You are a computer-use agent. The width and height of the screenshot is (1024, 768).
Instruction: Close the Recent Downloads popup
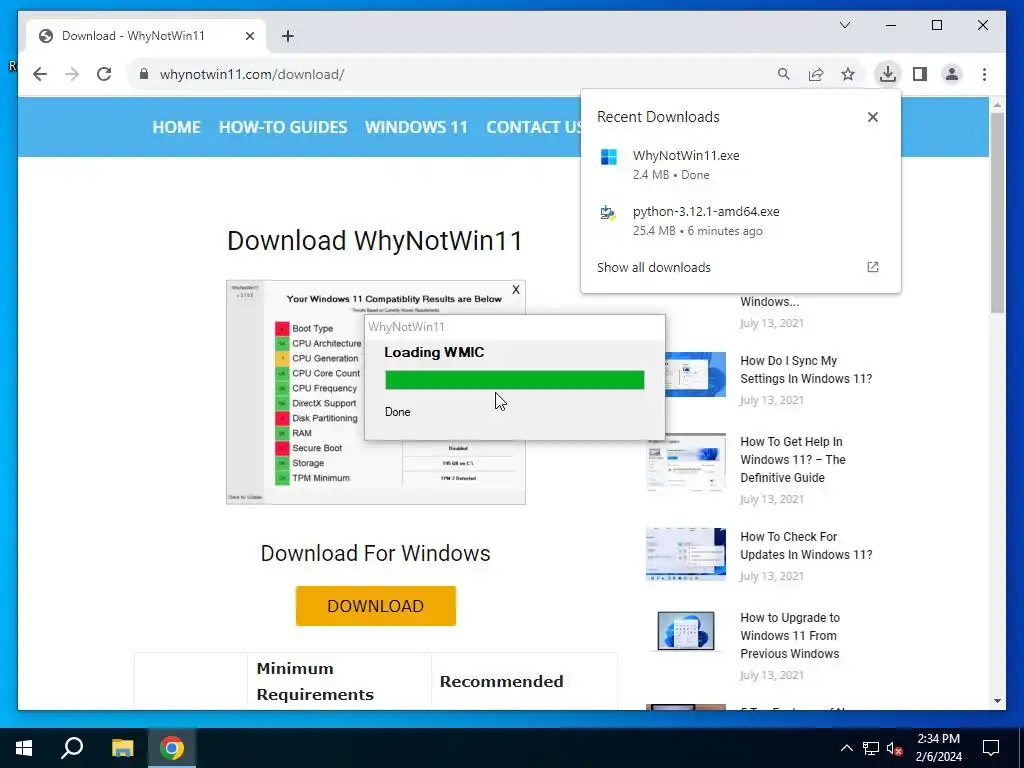point(872,117)
